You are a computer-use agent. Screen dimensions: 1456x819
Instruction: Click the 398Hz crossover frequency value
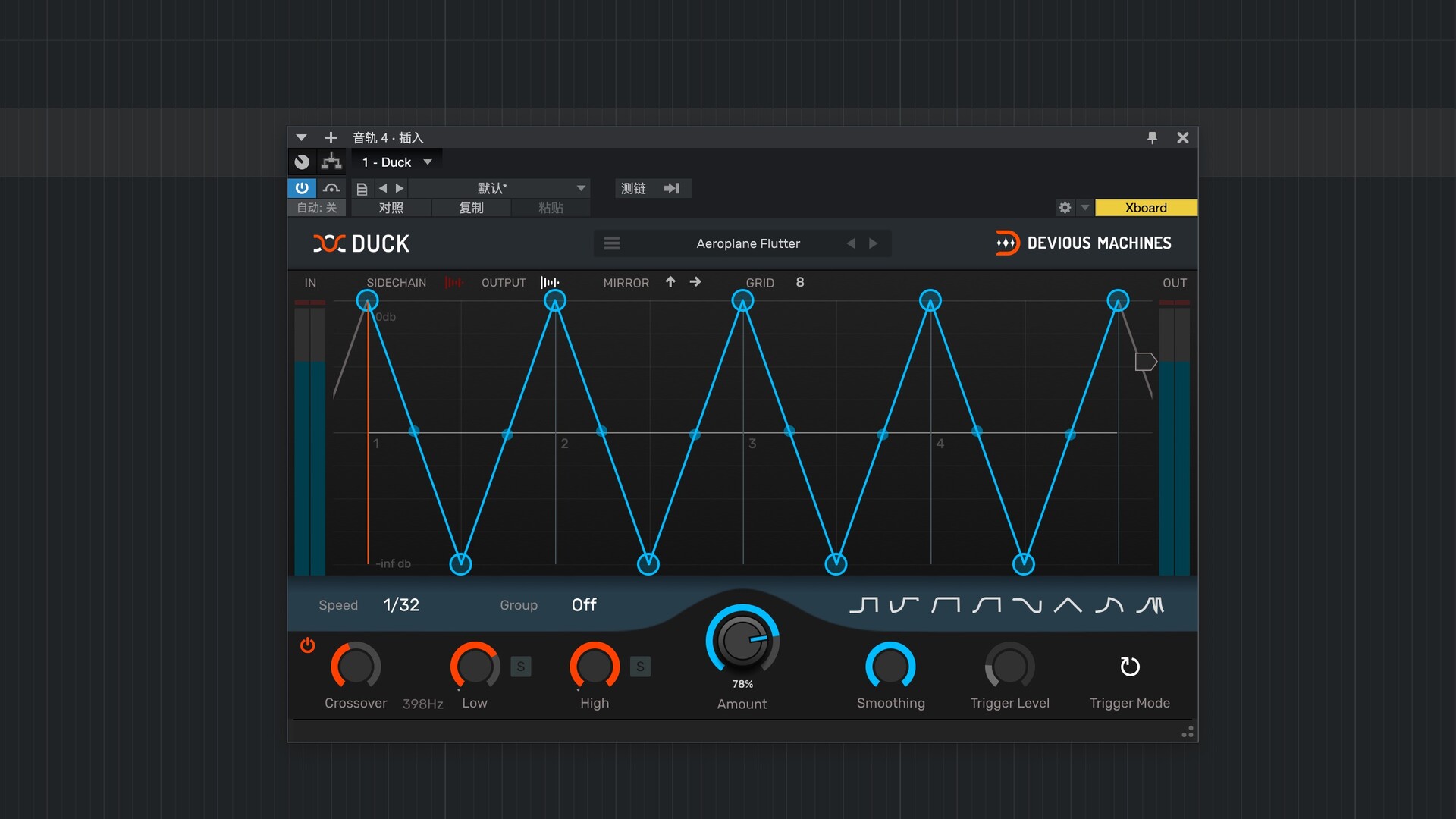coord(423,704)
